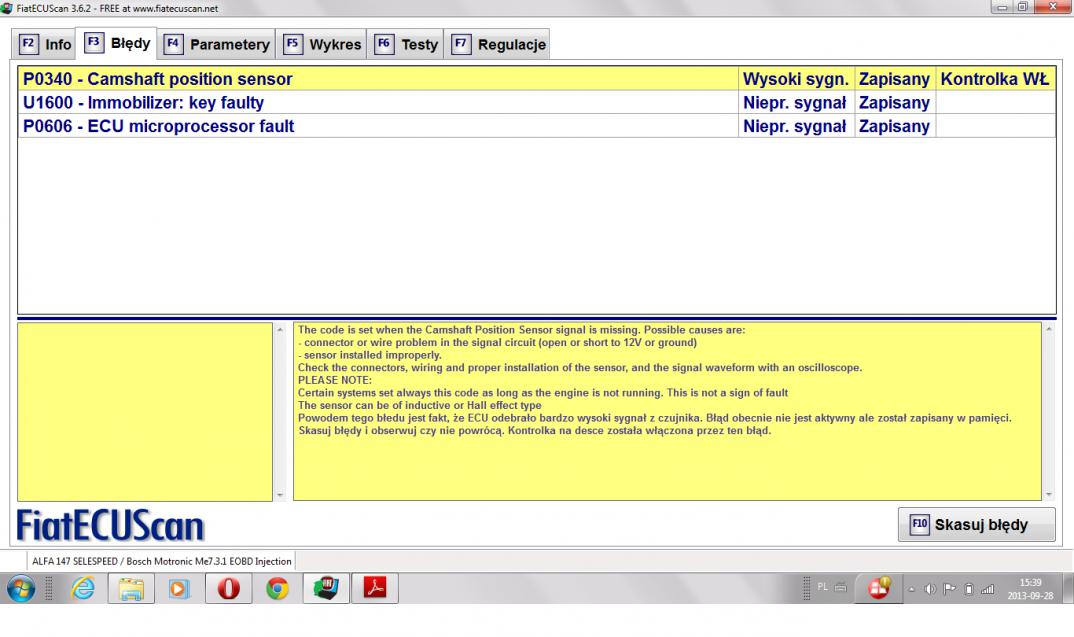Click the network signal tray icon

coord(988,589)
